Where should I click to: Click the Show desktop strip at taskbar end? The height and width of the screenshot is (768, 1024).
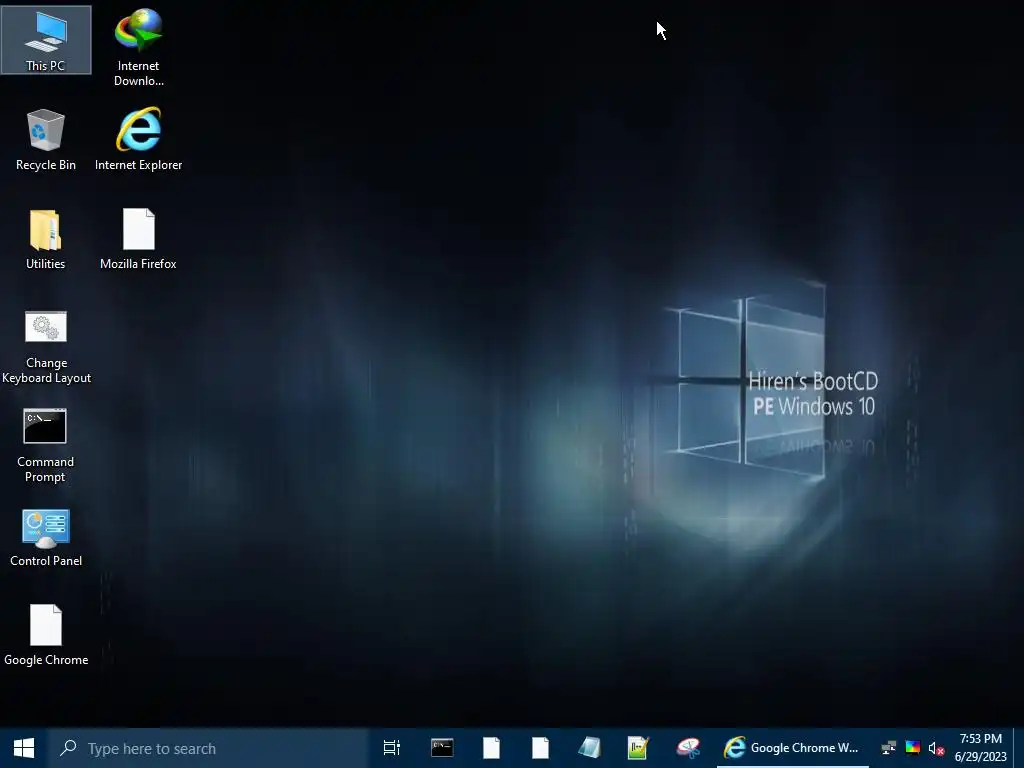coord(1018,748)
